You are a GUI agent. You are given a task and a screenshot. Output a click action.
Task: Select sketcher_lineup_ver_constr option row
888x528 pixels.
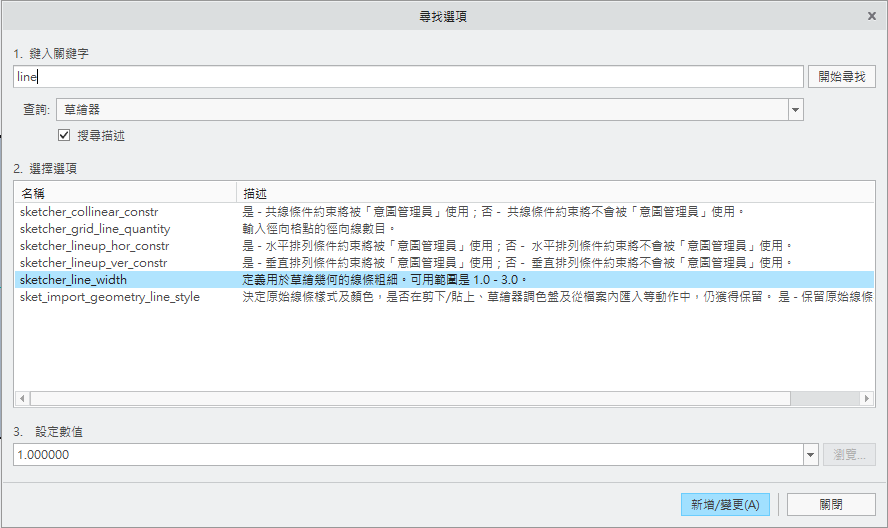[x=94, y=263]
